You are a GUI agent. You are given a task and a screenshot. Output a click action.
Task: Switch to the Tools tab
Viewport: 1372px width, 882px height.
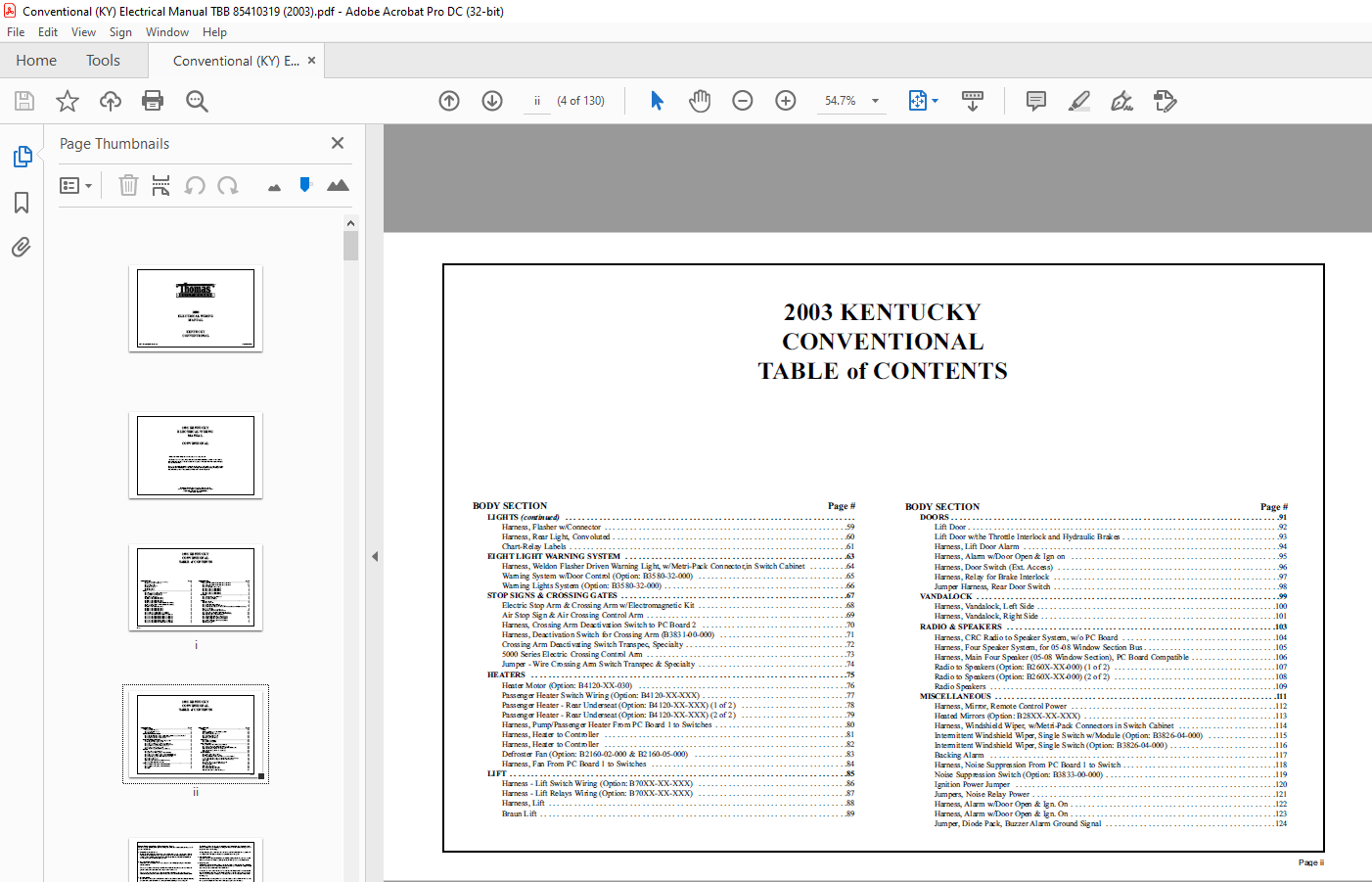[x=103, y=61]
